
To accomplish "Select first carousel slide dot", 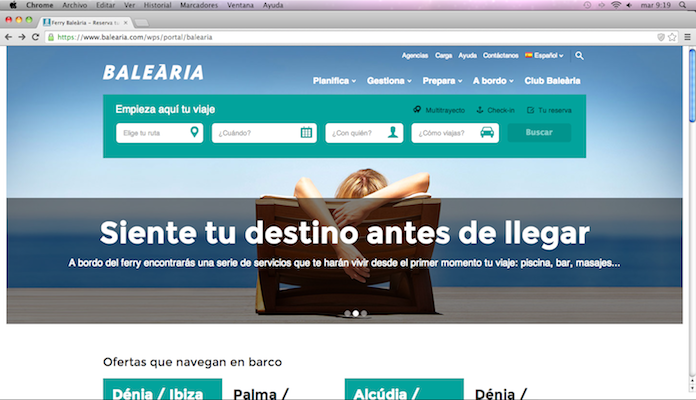I will 347,313.
